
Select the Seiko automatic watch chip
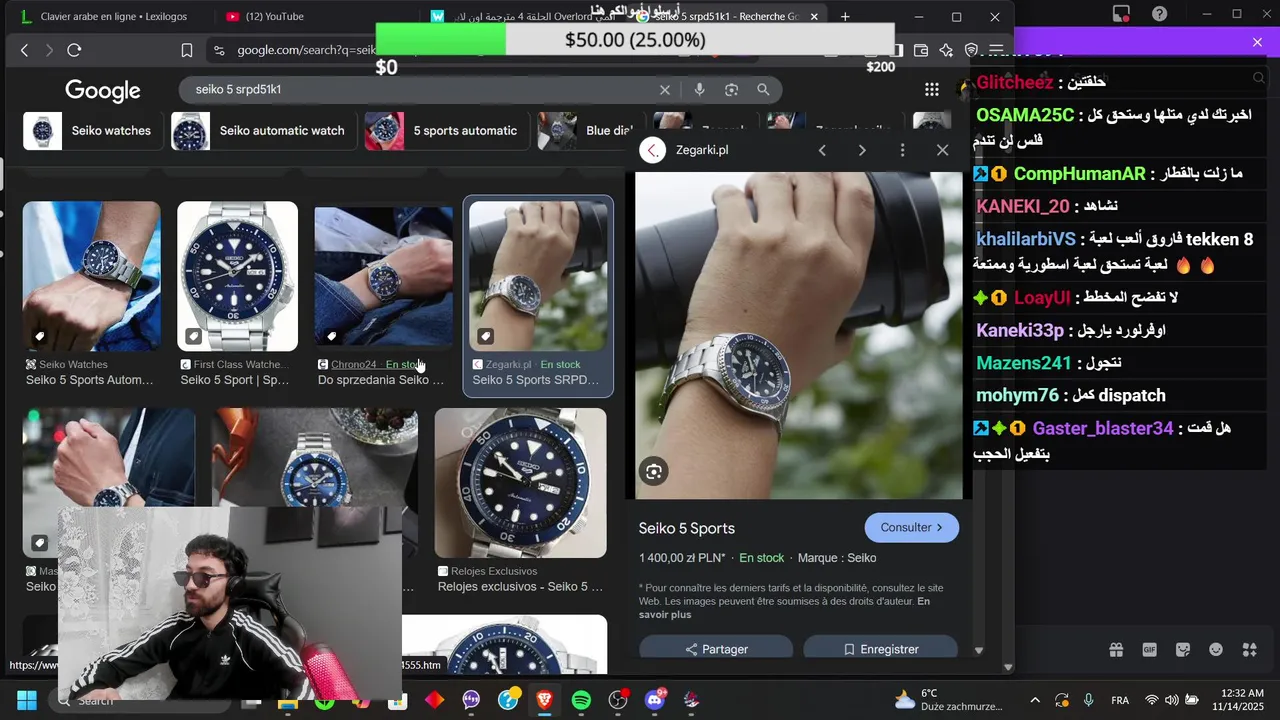point(263,131)
